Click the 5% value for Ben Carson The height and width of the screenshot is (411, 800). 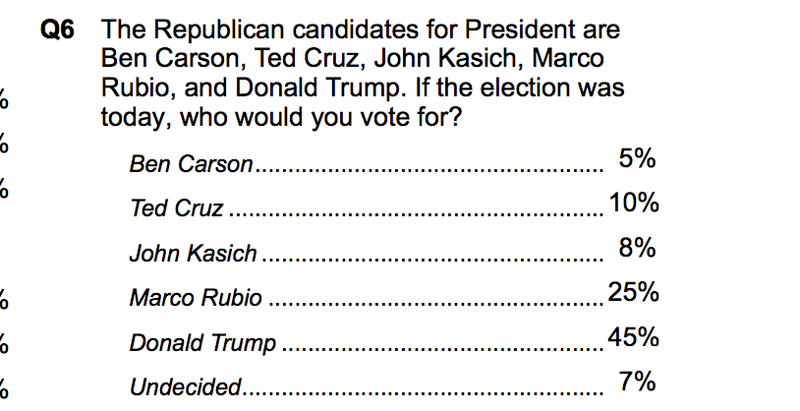coord(637,159)
